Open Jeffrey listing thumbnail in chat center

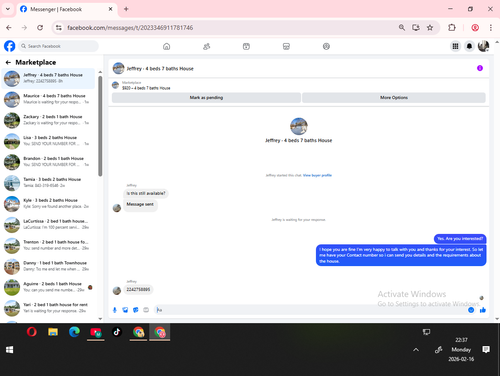click(x=299, y=126)
